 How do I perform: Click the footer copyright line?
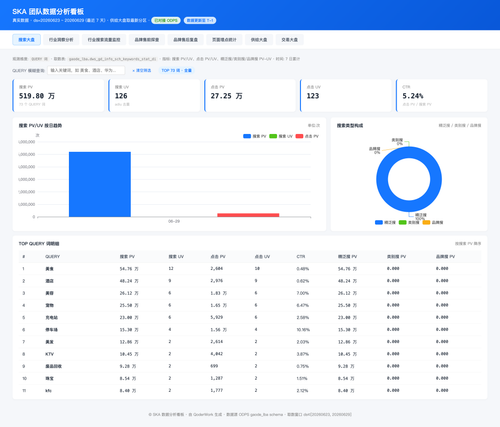tap(250, 415)
